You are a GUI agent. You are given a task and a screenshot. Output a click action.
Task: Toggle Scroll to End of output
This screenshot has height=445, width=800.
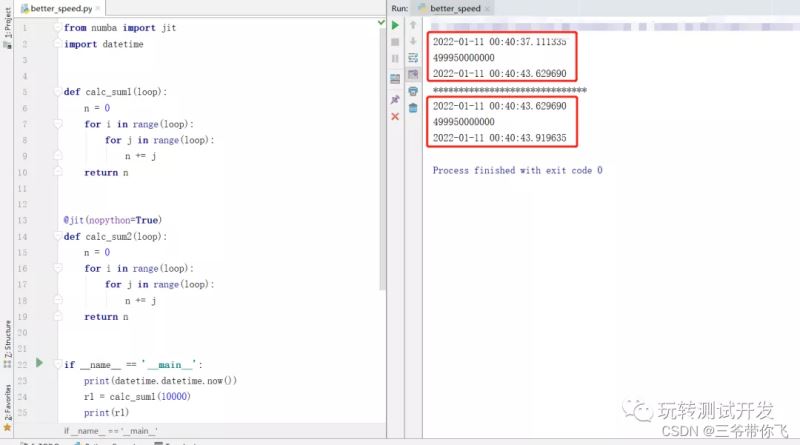pyautogui.click(x=412, y=74)
